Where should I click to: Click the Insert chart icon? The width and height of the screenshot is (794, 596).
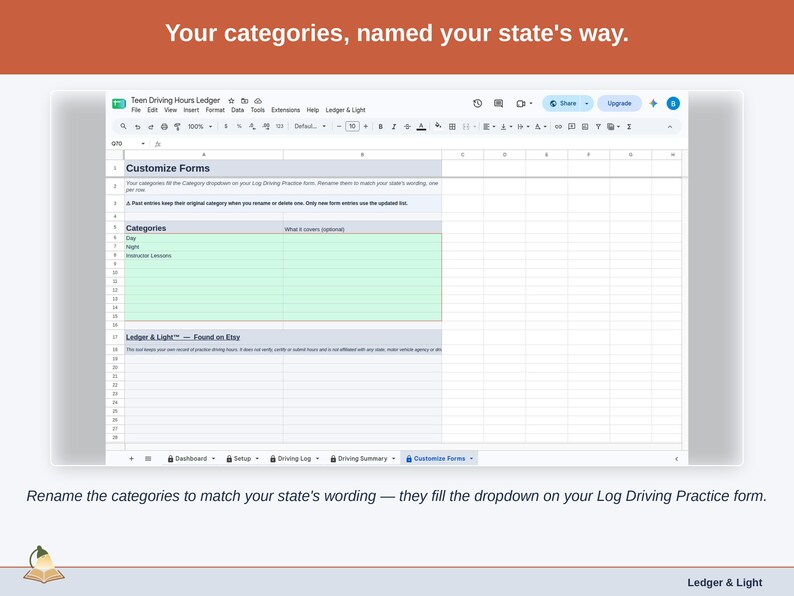(x=585, y=127)
